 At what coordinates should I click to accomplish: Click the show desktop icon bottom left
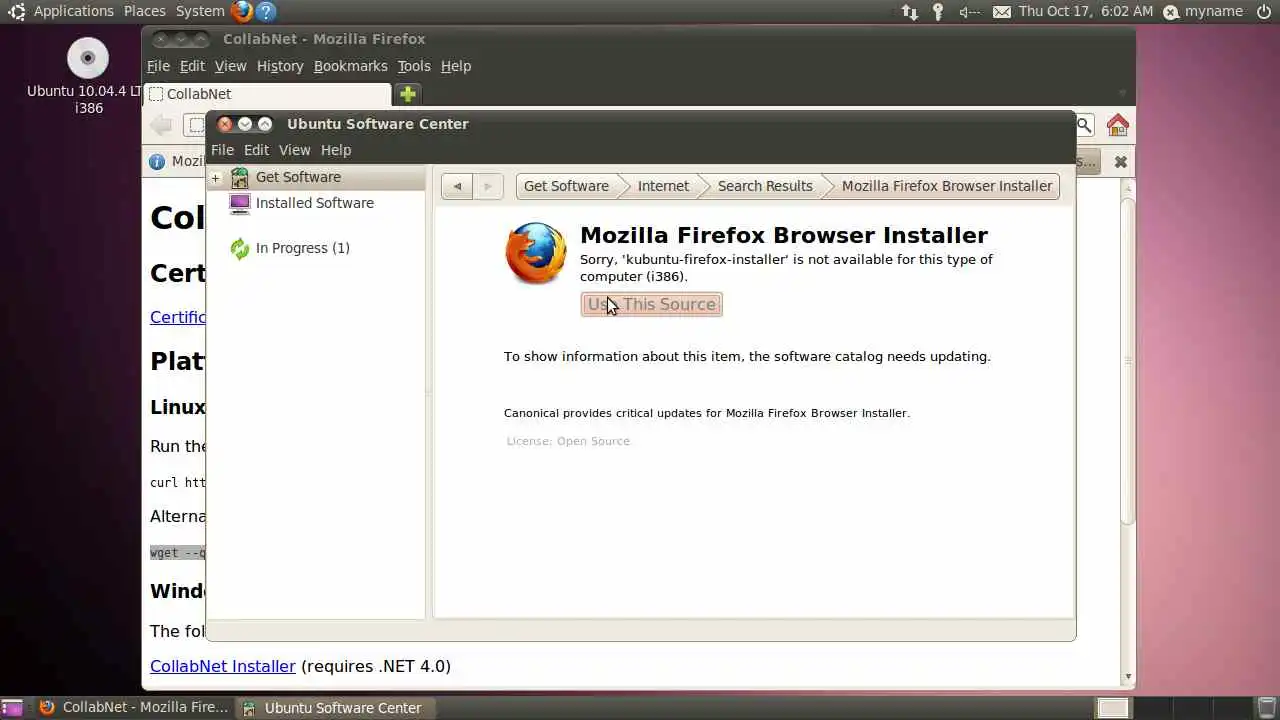(13, 708)
